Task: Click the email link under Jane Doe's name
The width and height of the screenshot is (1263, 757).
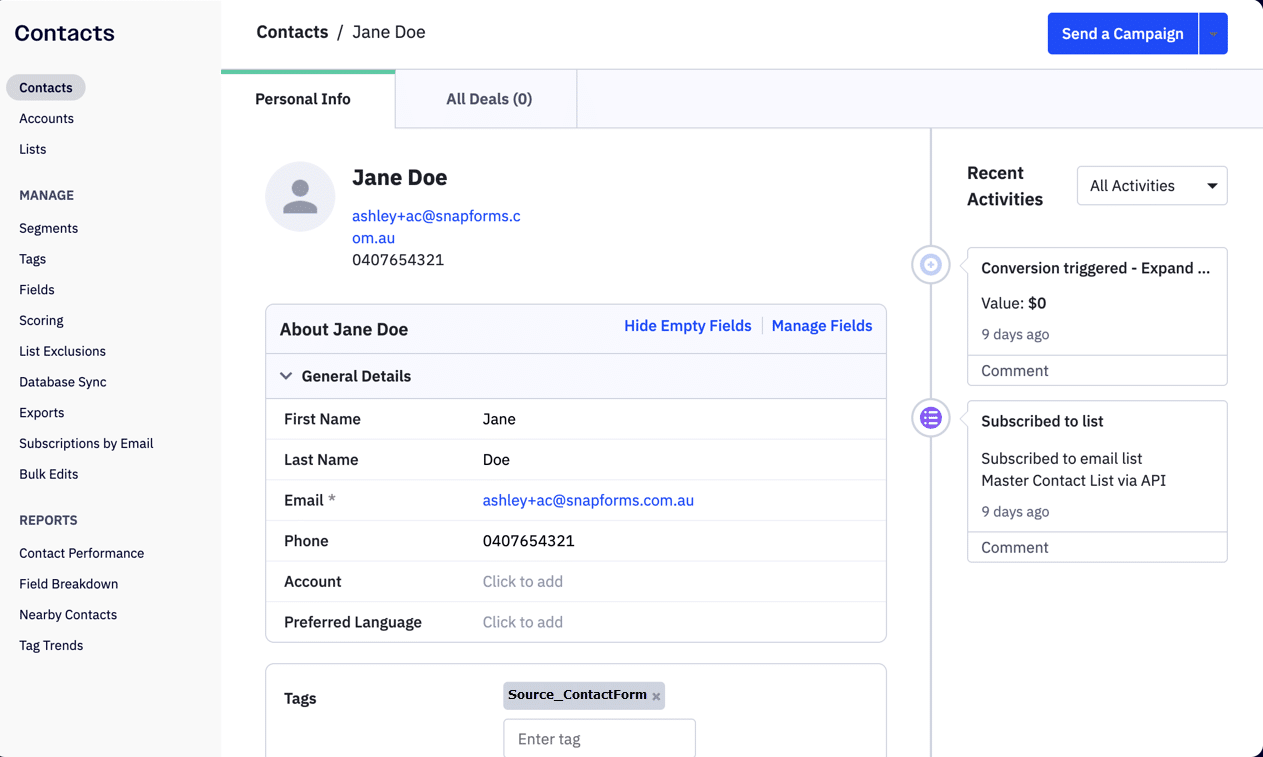Action: click(x=436, y=227)
